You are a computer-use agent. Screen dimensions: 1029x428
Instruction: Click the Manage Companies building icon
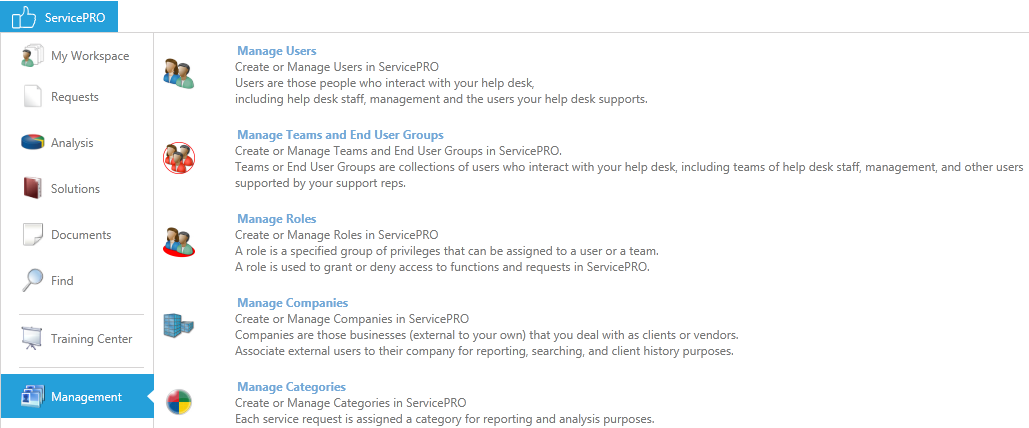click(178, 324)
